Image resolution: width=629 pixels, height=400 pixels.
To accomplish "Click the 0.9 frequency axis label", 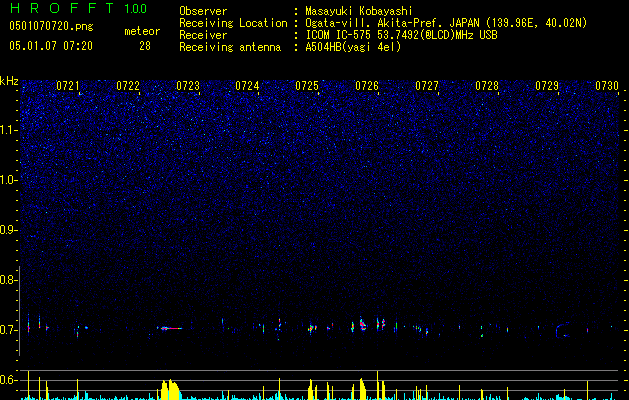I will [7, 230].
